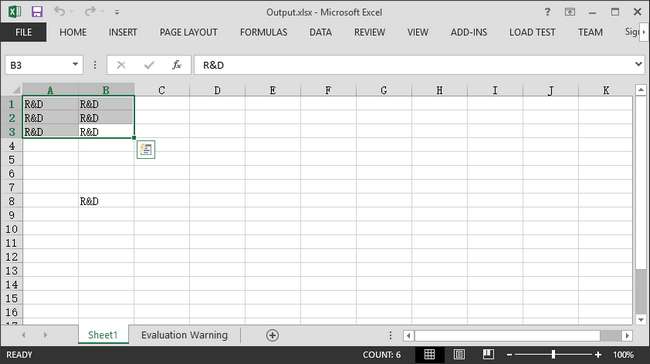Click in the formula bar showing R&D

pyautogui.click(x=412, y=65)
